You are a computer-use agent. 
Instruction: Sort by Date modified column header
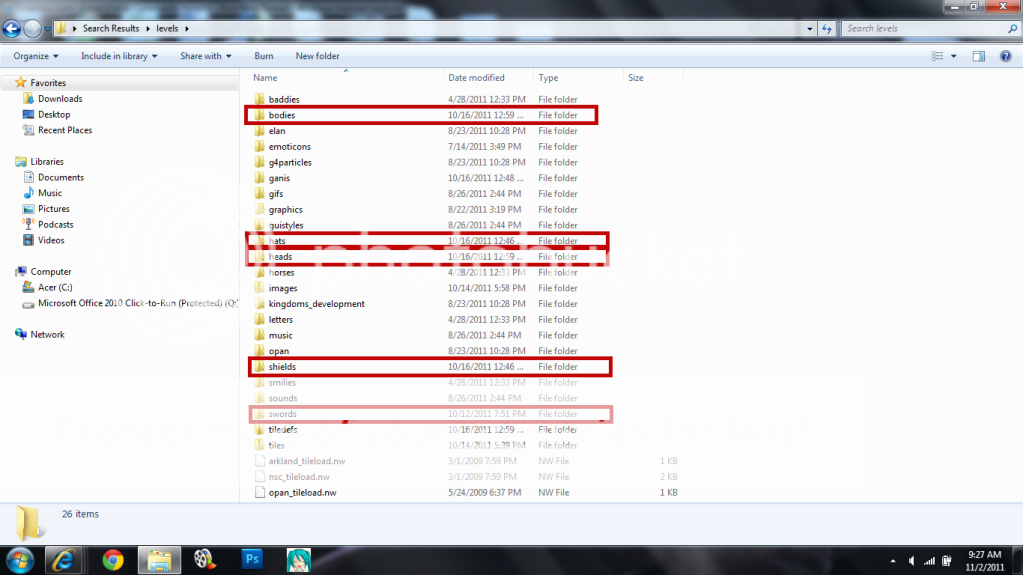[476, 77]
